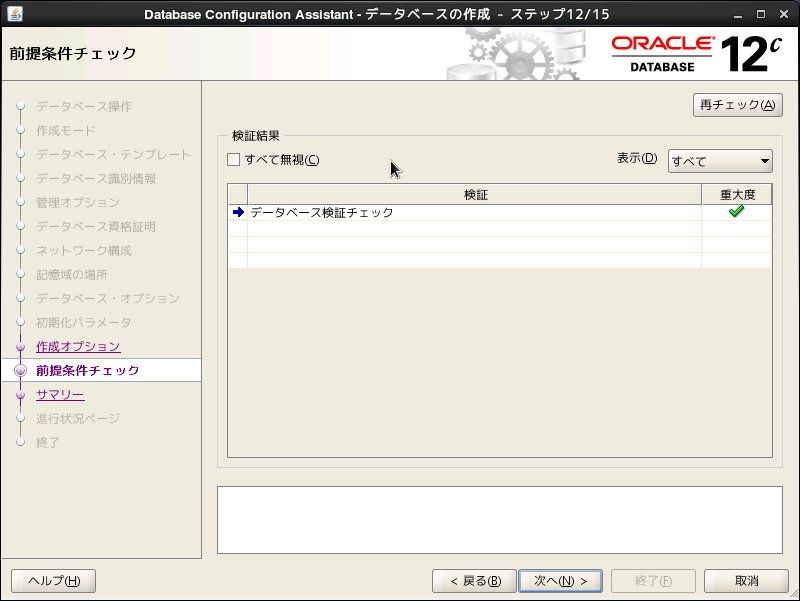Go to the 作成オプション step link
The width and height of the screenshot is (800, 601).
pos(78,346)
